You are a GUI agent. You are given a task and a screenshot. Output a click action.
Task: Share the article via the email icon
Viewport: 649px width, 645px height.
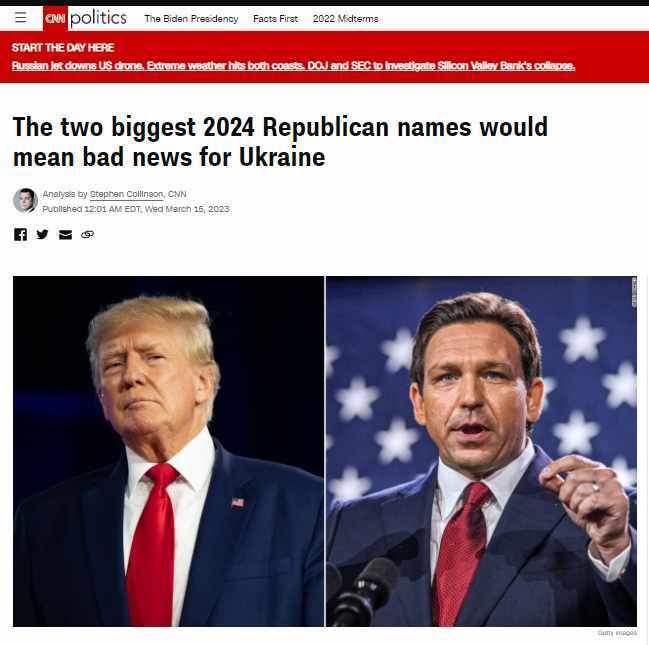(x=65, y=235)
